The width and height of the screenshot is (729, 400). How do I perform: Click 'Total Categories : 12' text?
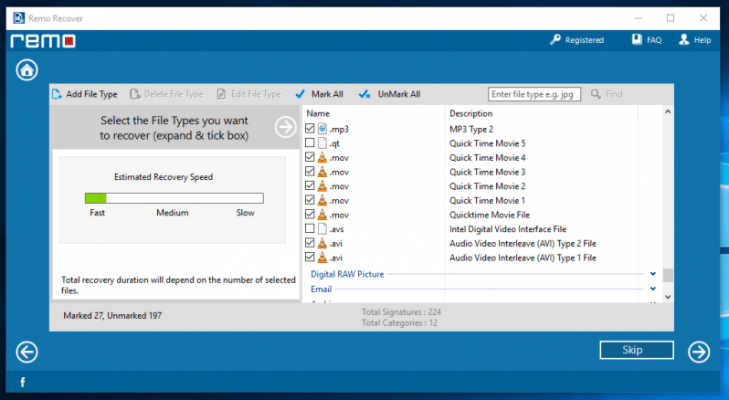(399, 323)
